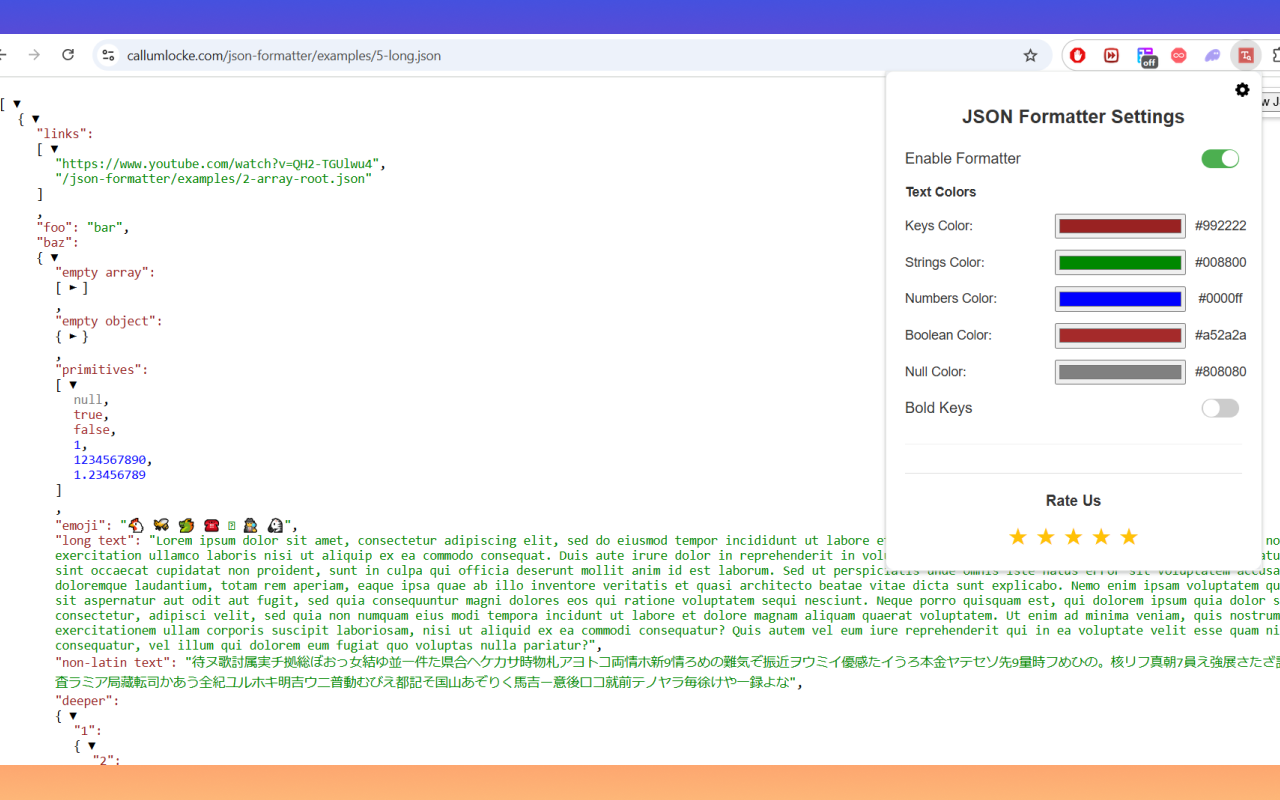The image size is (1280, 800).
Task: Click the SponsorBlock fast-forward extension icon
Action: tap(1111, 55)
